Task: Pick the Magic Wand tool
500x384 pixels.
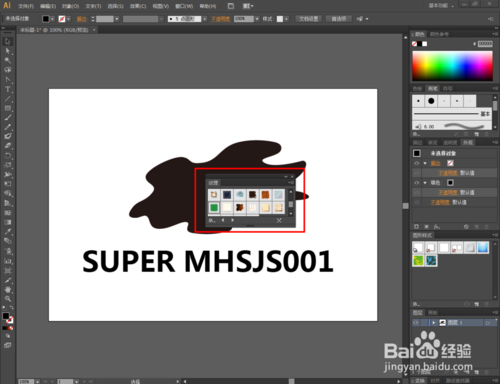Action: pyautogui.click(x=7, y=60)
